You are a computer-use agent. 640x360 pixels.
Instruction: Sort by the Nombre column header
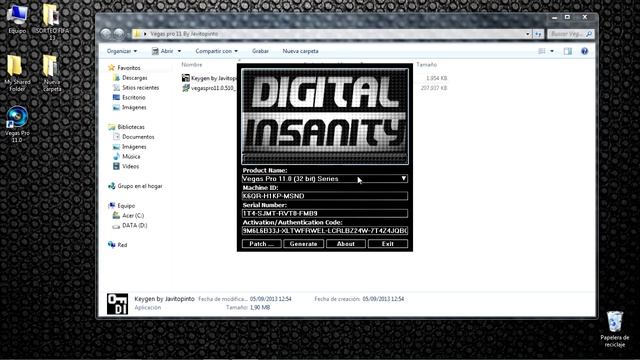[x=192, y=64]
